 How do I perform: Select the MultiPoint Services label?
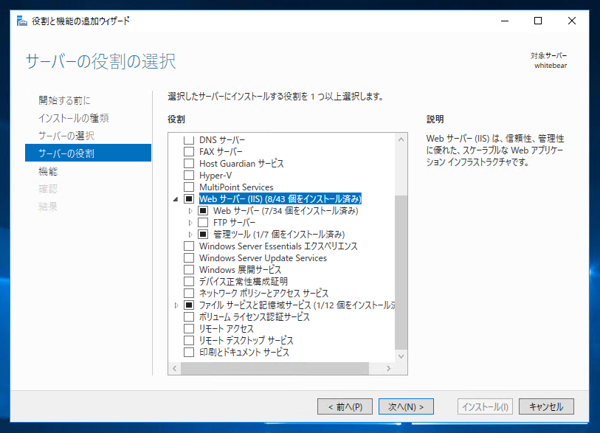pyautogui.click(x=236, y=187)
